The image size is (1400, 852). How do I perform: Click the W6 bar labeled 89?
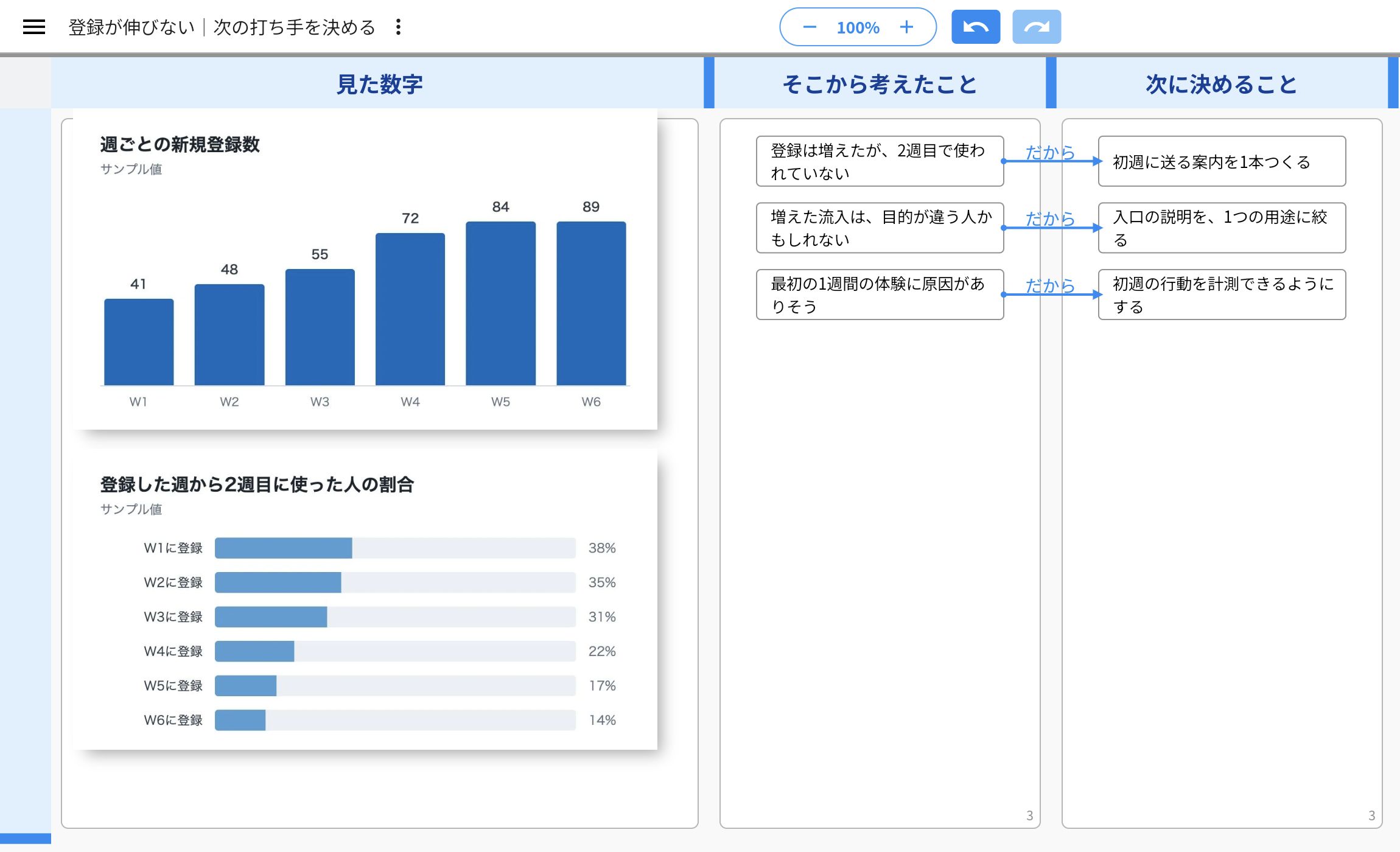coord(591,303)
